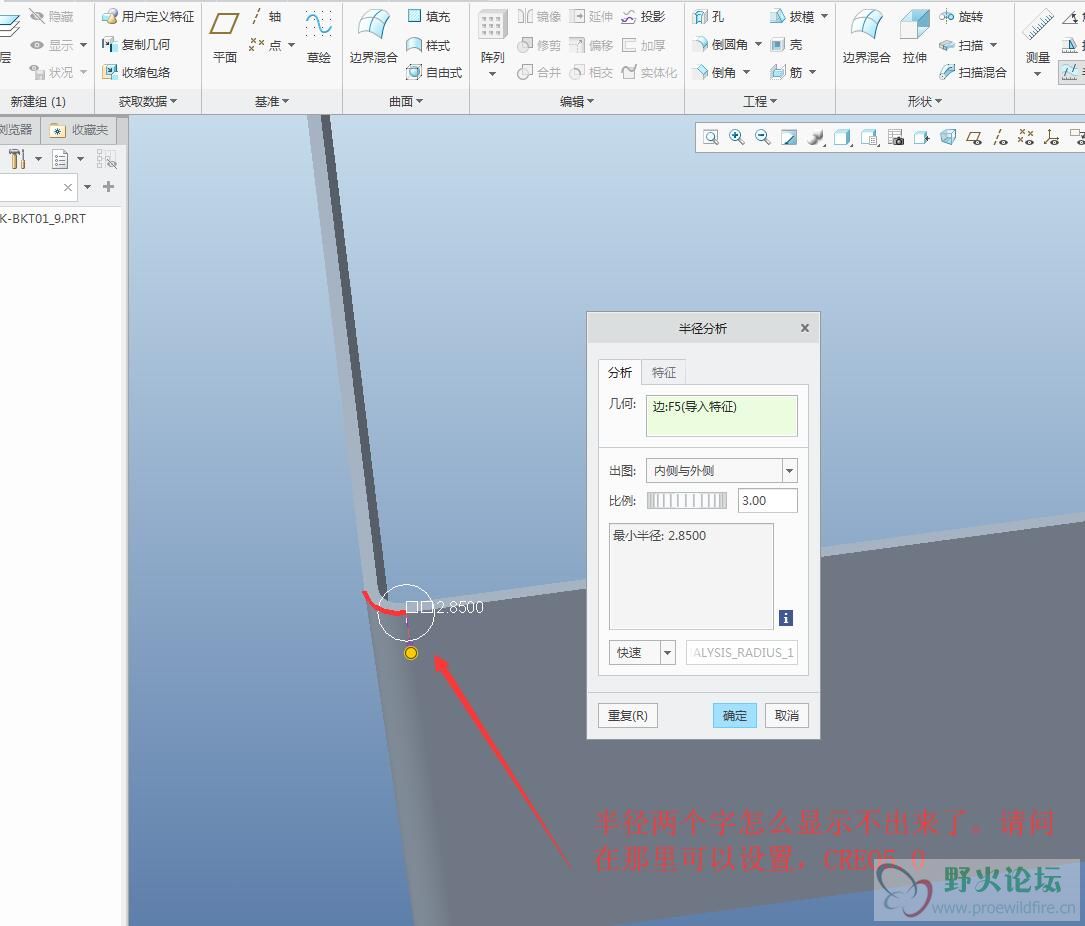Screen dimensions: 1085x926
Task: Expand the Round (倒圆角) dropdown arrow
Action: (x=758, y=44)
